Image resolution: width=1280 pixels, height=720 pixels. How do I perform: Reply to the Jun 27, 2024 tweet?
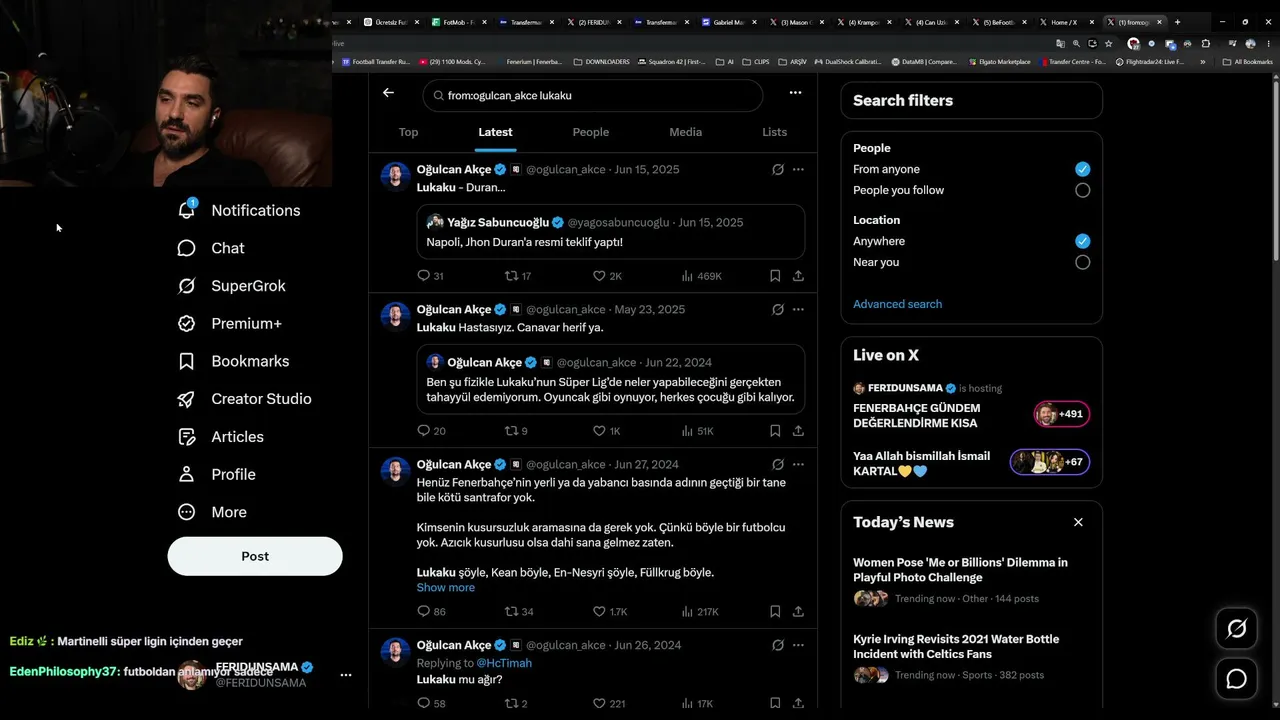[431, 611]
